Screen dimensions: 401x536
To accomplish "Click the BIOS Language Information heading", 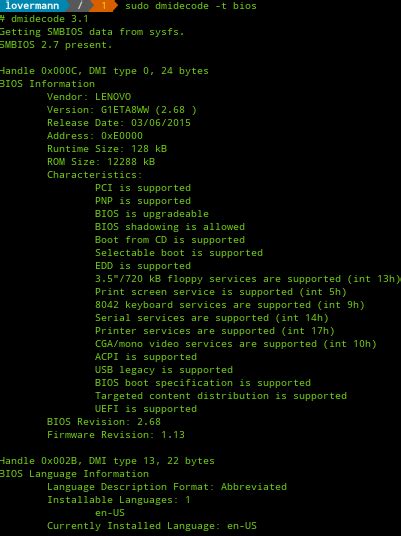I will pyautogui.click(x=74, y=473).
